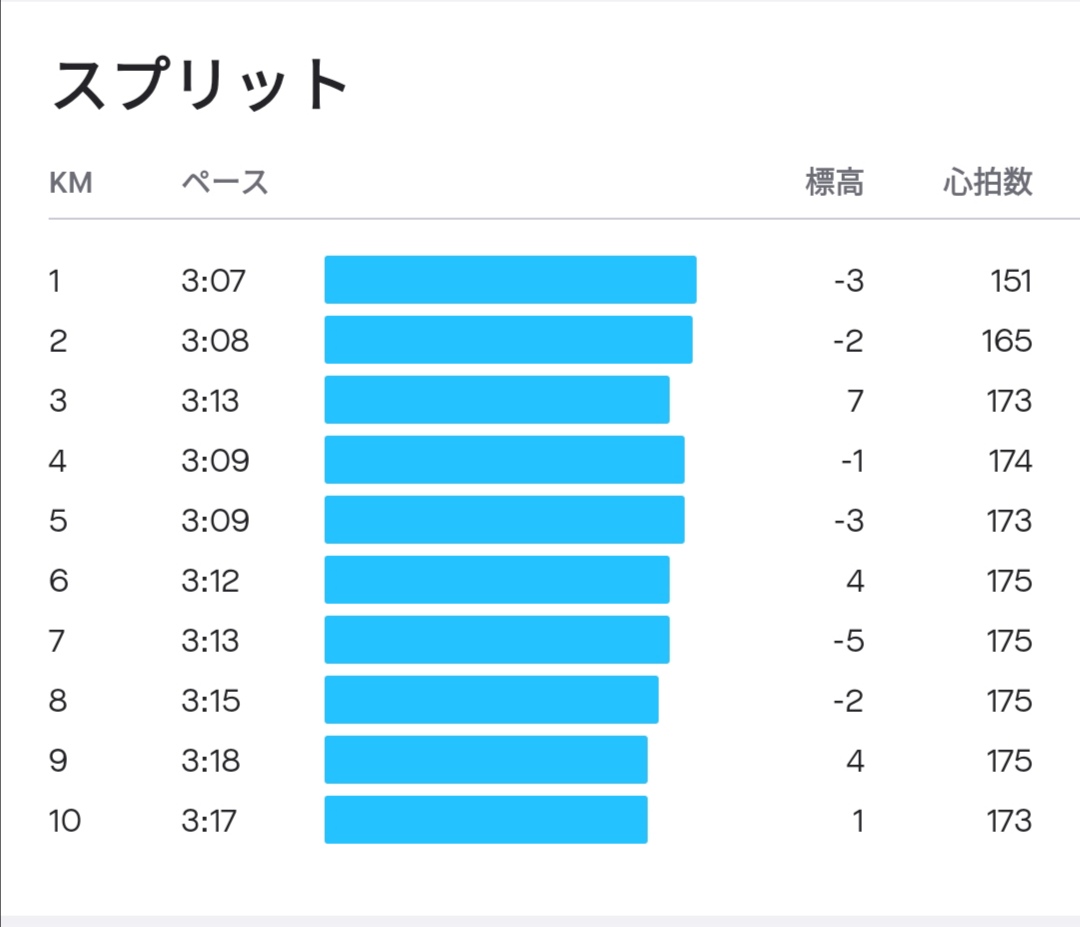Click the -5 elevation value
Viewport: 1080px width, 927px height.
click(848, 641)
